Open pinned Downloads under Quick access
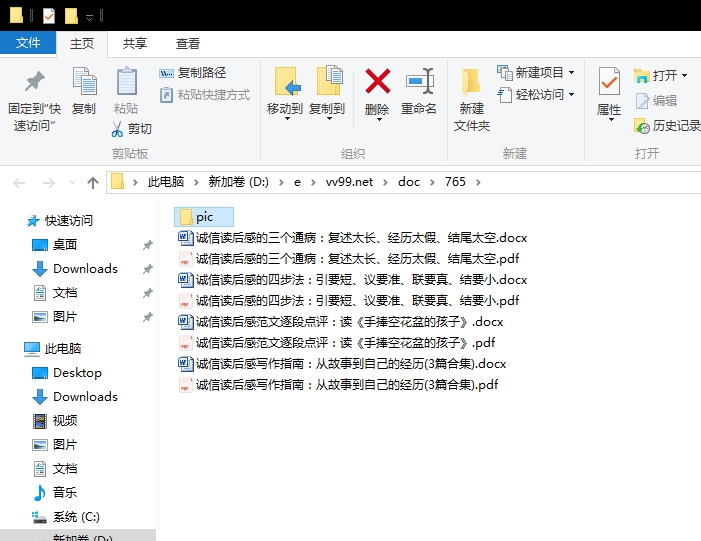Image resolution: width=701 pixels, height=541 pixels. point(75,269)
